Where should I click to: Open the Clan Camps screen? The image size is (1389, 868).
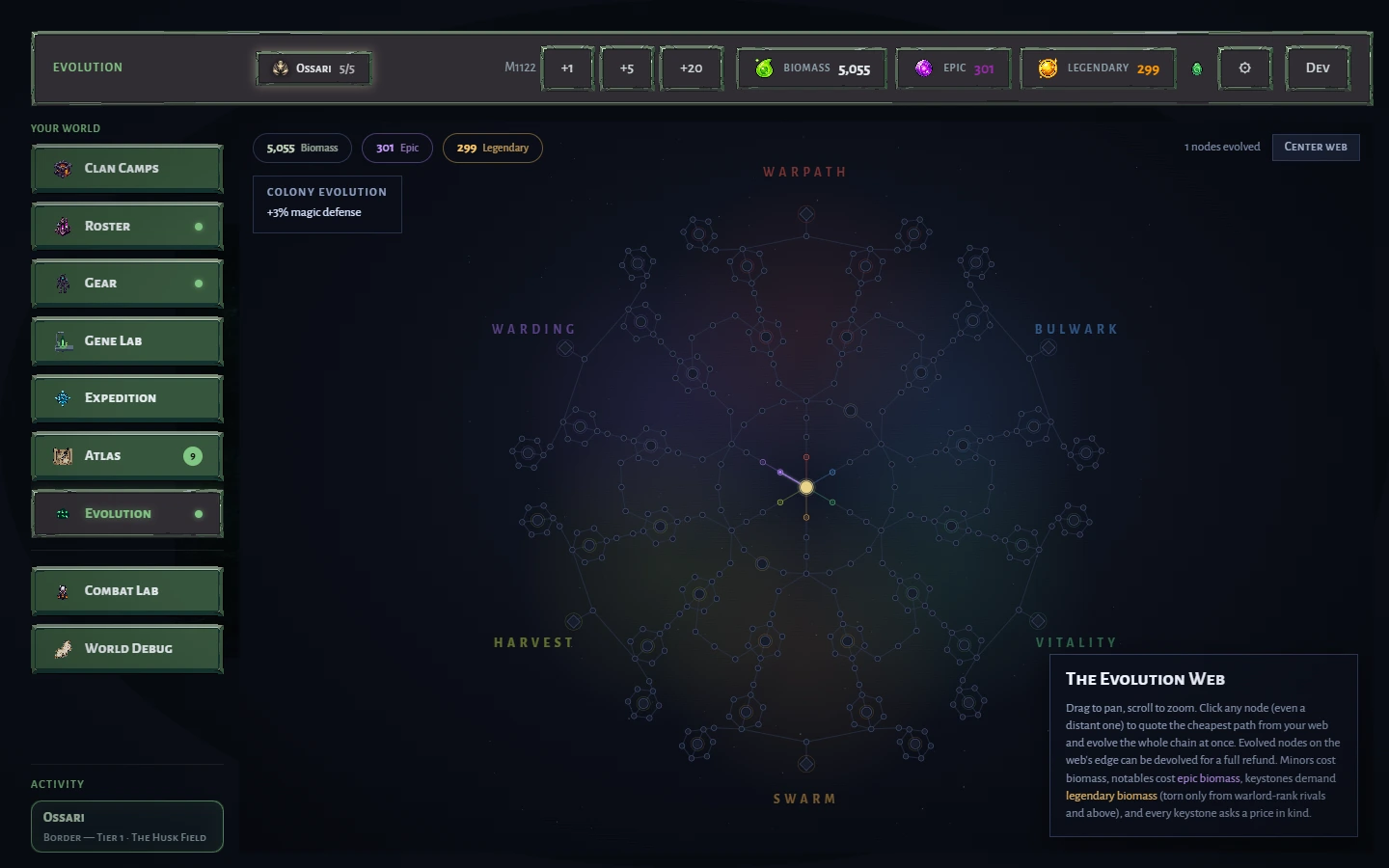coord(127,169)
